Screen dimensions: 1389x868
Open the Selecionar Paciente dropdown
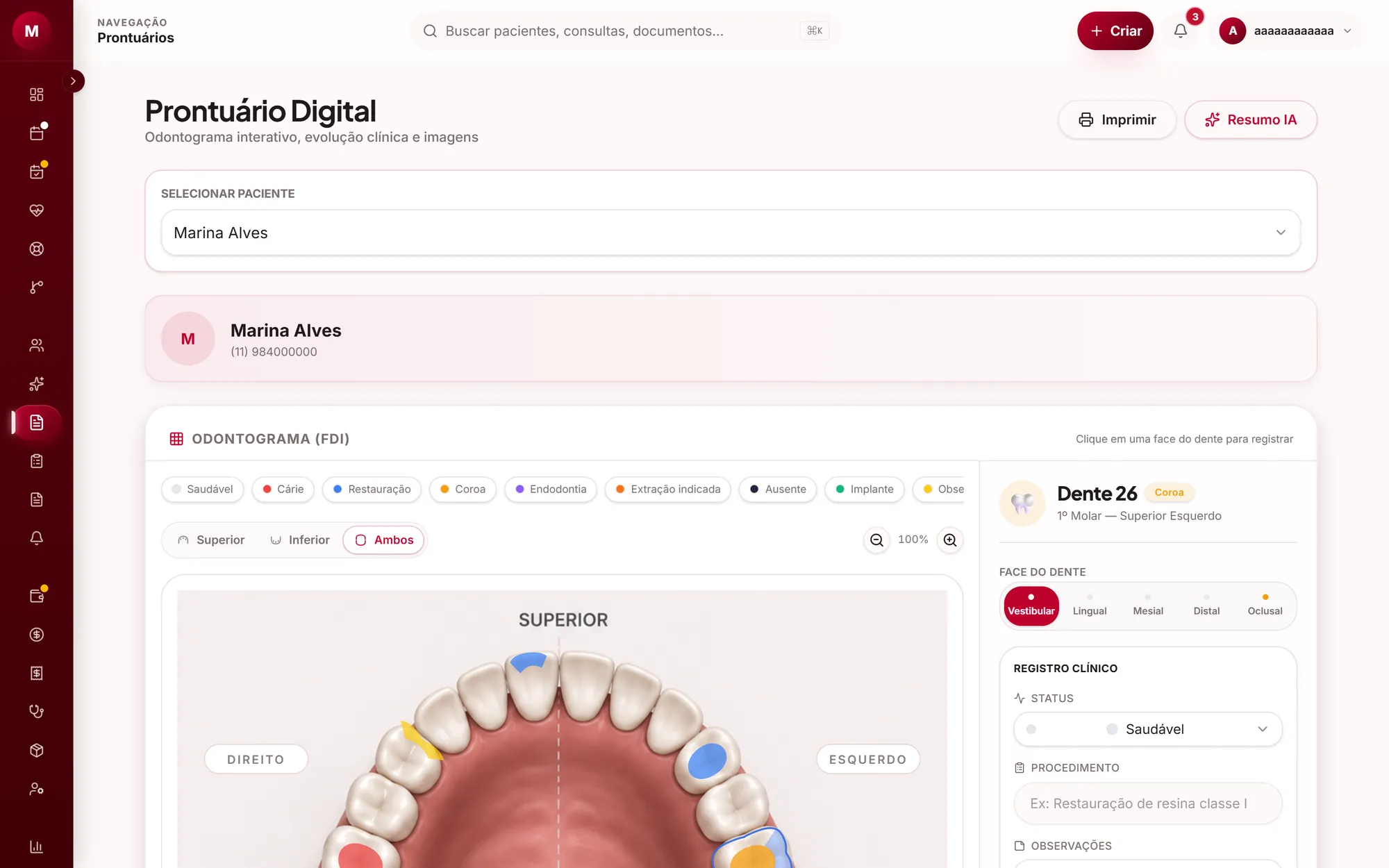click(x=731, y=233)
